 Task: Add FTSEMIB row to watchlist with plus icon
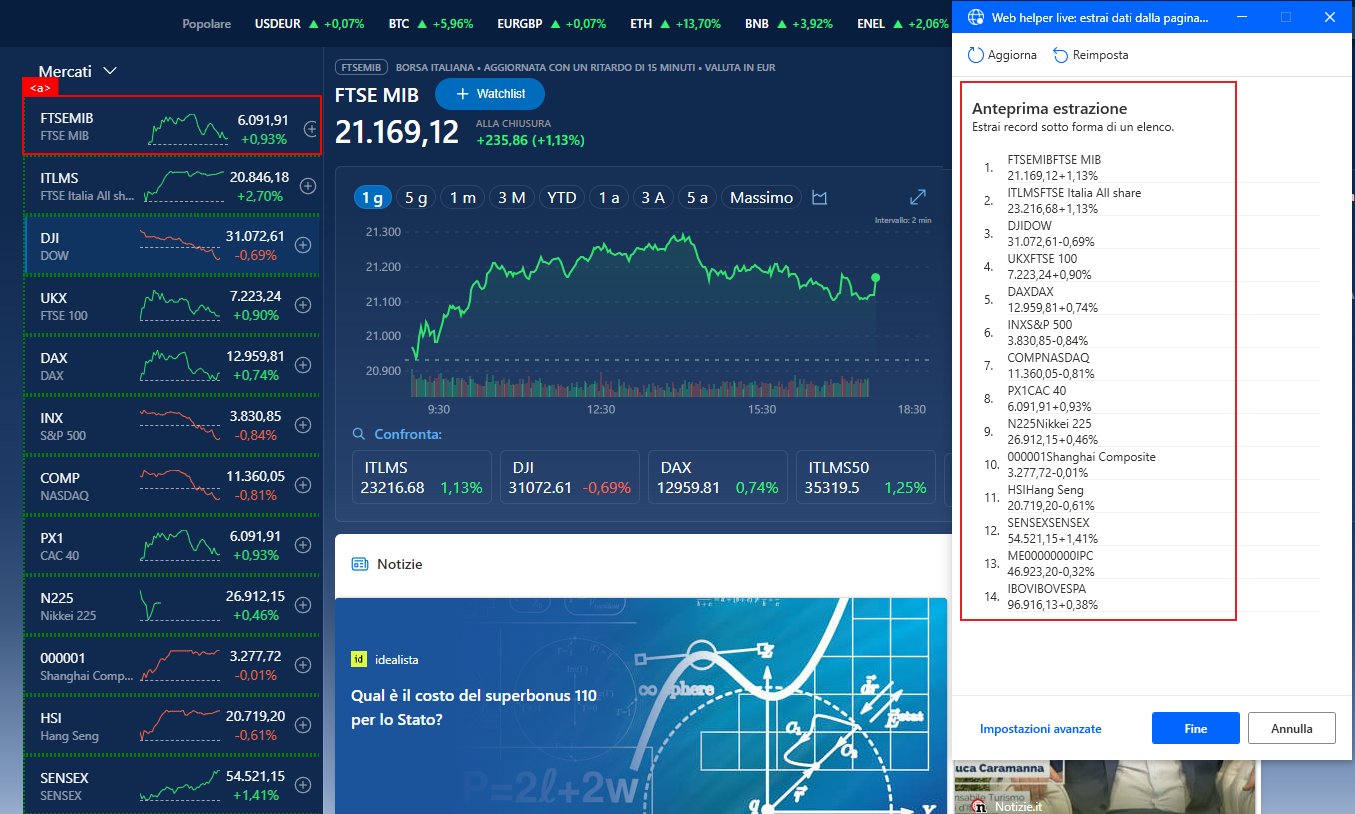[311, 129]
